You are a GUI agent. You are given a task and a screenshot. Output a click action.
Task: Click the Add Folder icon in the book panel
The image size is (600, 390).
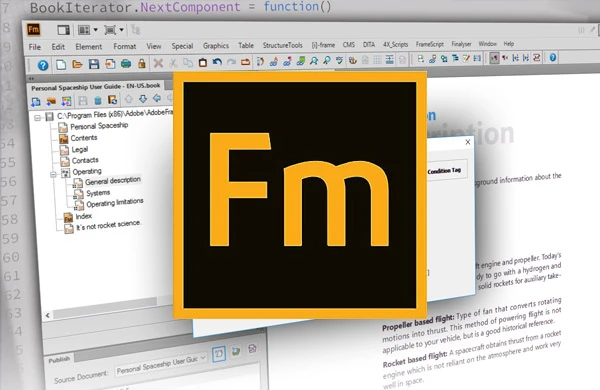coord(51,101)
